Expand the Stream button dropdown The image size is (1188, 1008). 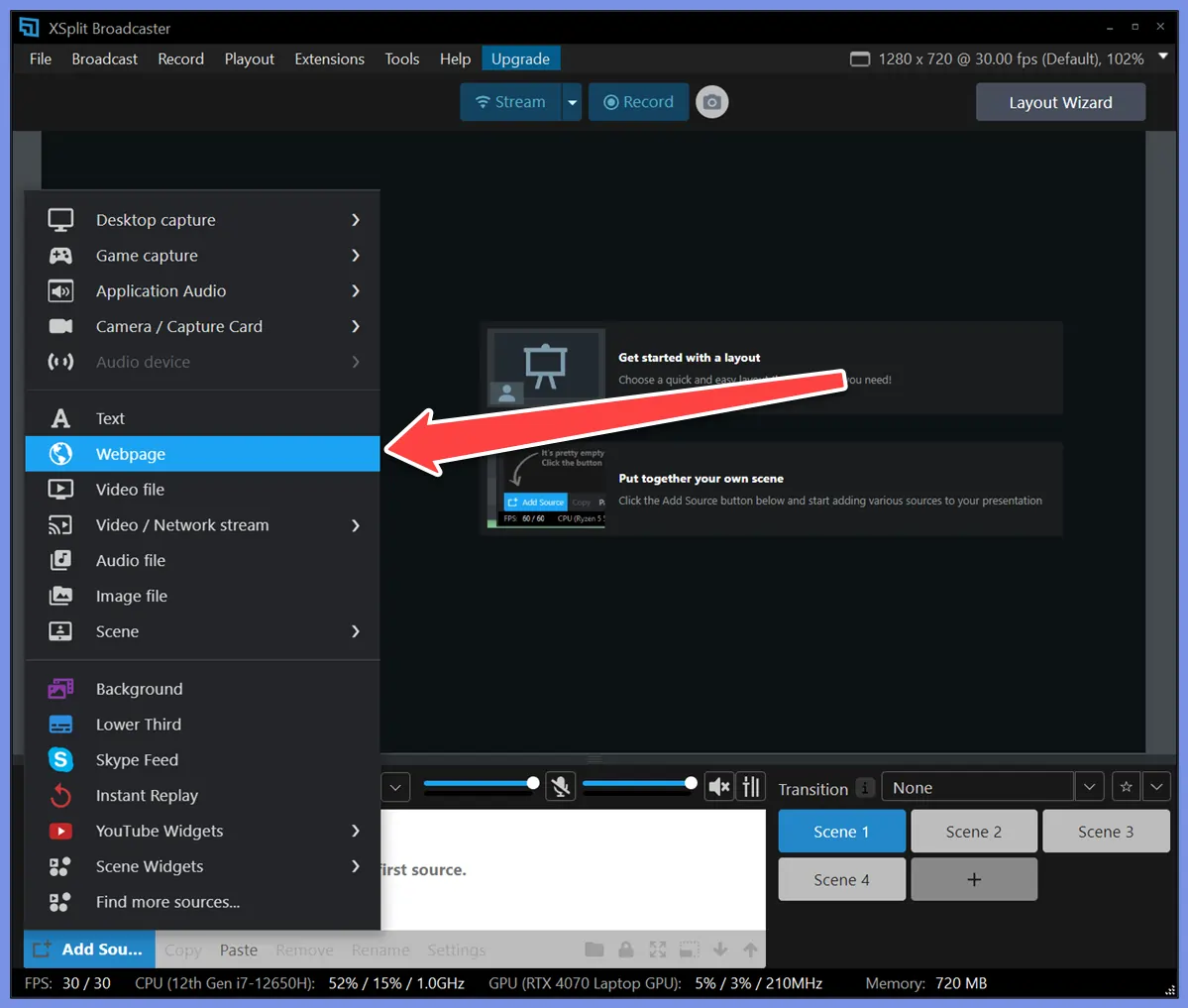(571, 101)
